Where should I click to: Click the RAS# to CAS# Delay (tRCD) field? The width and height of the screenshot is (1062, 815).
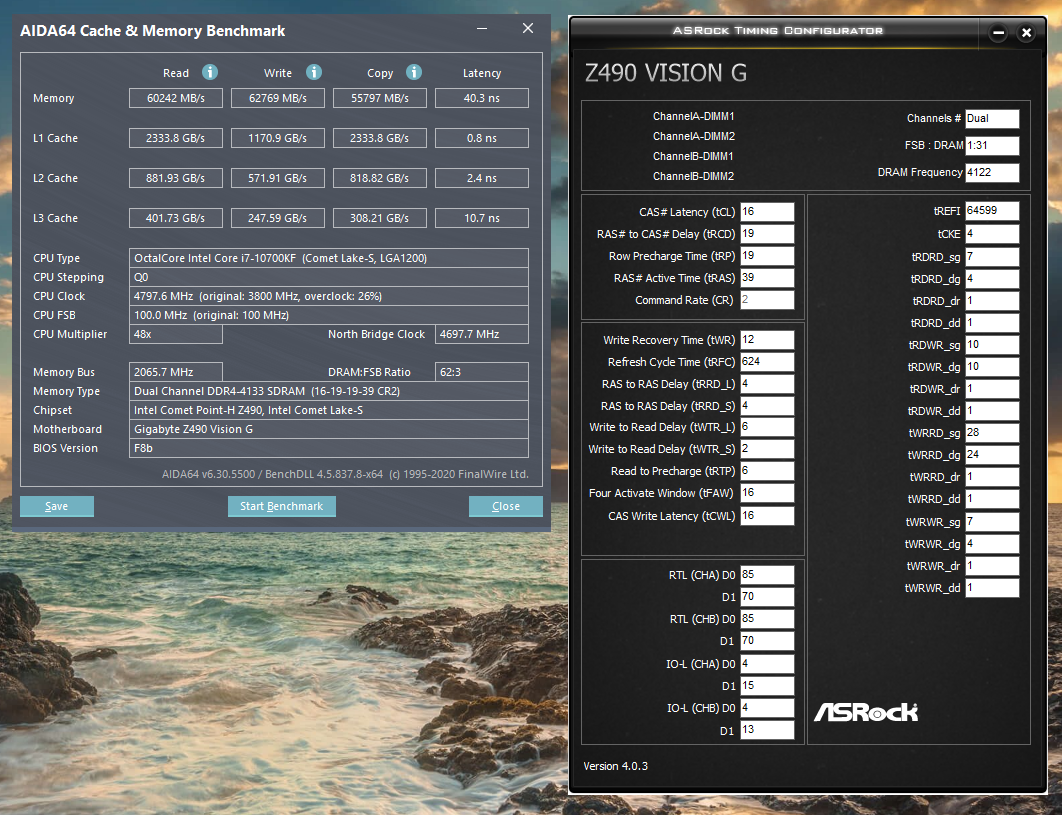pyautogui.click(x=767, y=234)
